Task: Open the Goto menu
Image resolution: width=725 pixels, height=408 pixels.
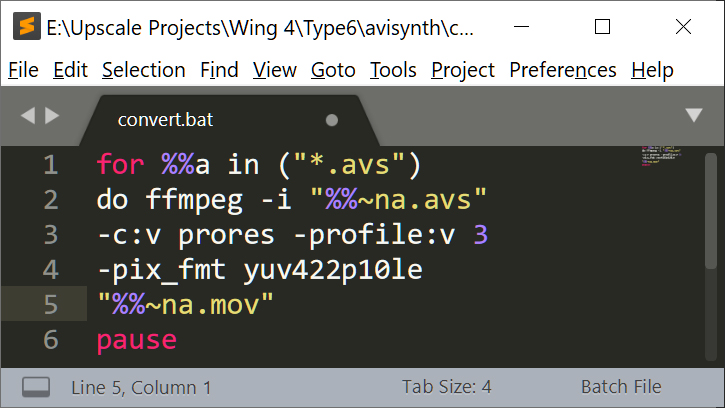Action: [x=333, y=70]
